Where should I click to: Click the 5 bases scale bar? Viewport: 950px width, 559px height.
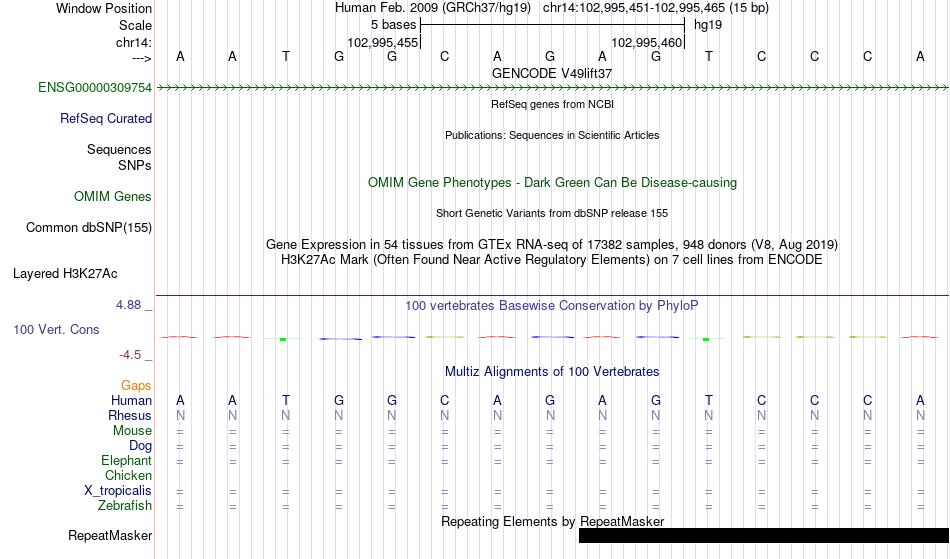pos(552,25)
